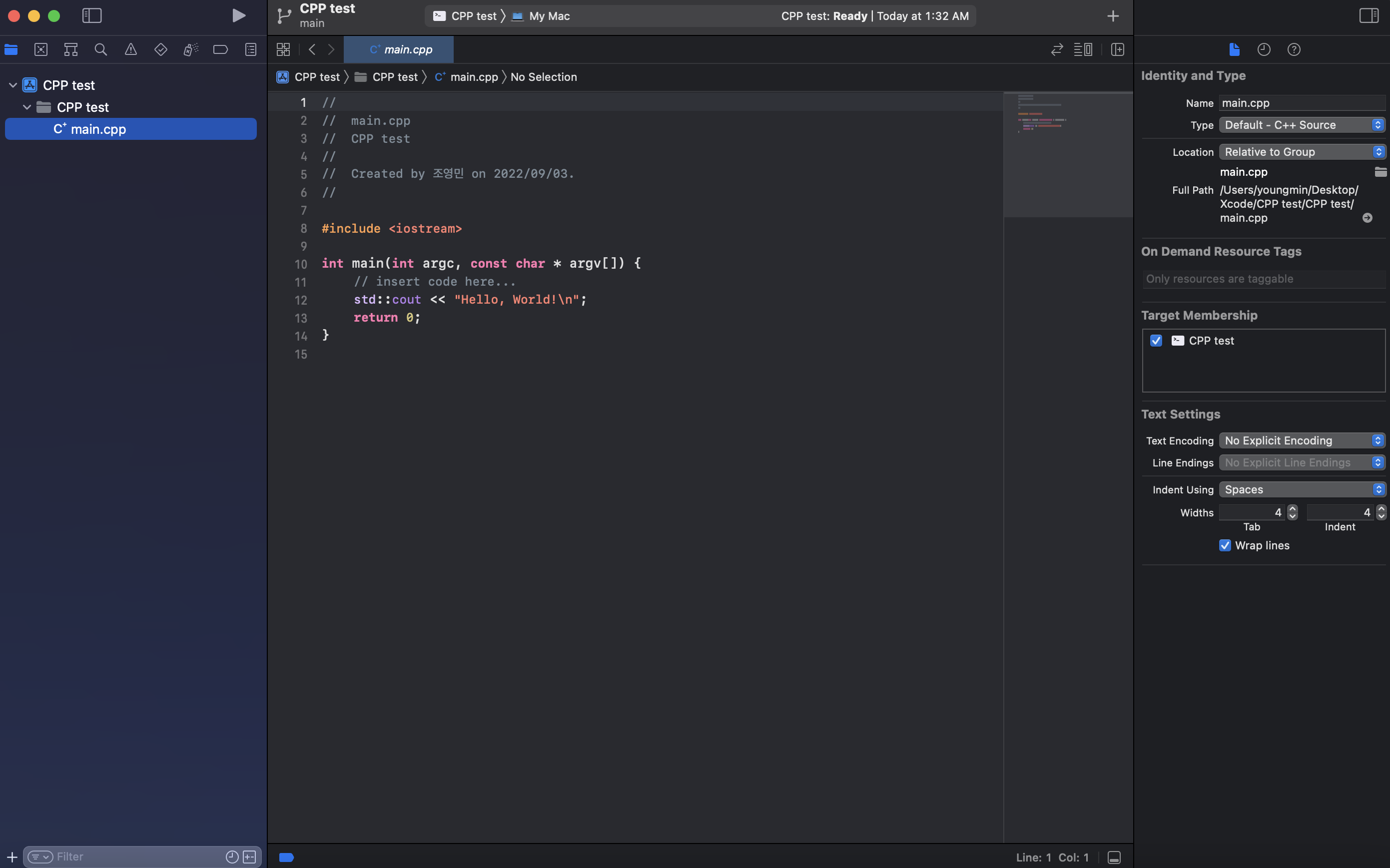Open the Source Control navigator icon
The image size is (1390, 868).
point(41,49)
